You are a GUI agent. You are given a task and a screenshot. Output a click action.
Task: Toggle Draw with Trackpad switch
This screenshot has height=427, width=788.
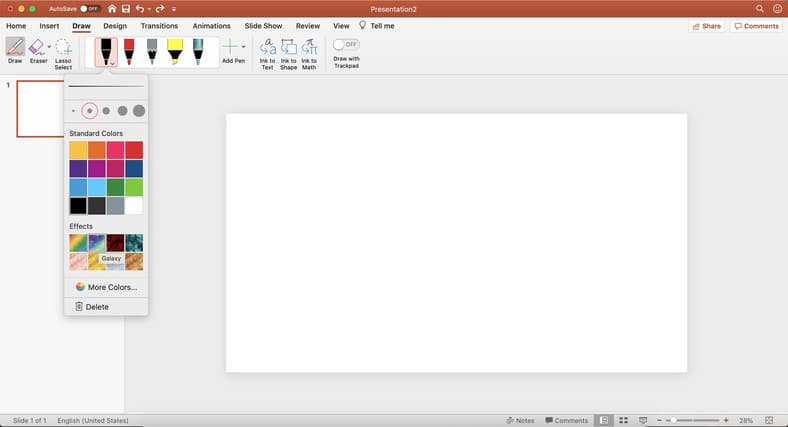pos(346,45)
